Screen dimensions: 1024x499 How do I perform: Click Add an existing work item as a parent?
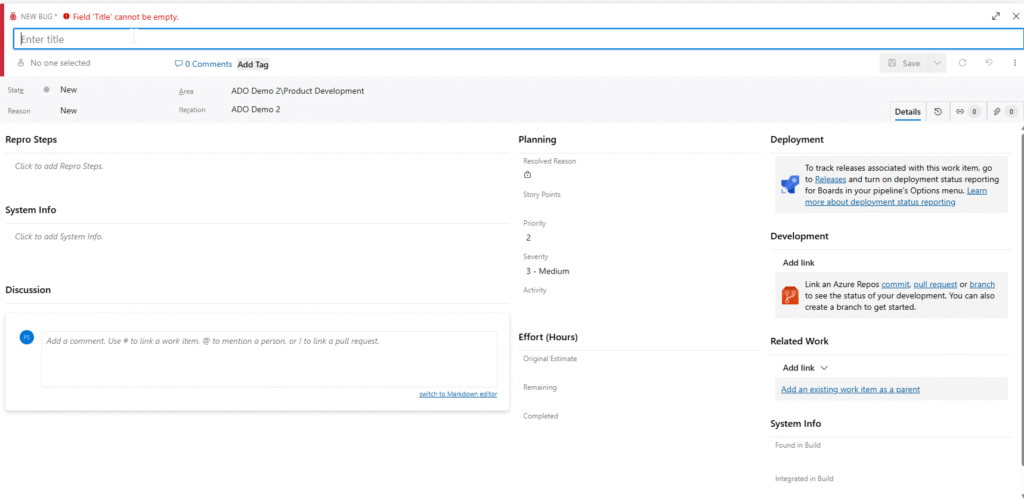click(850, 389)
